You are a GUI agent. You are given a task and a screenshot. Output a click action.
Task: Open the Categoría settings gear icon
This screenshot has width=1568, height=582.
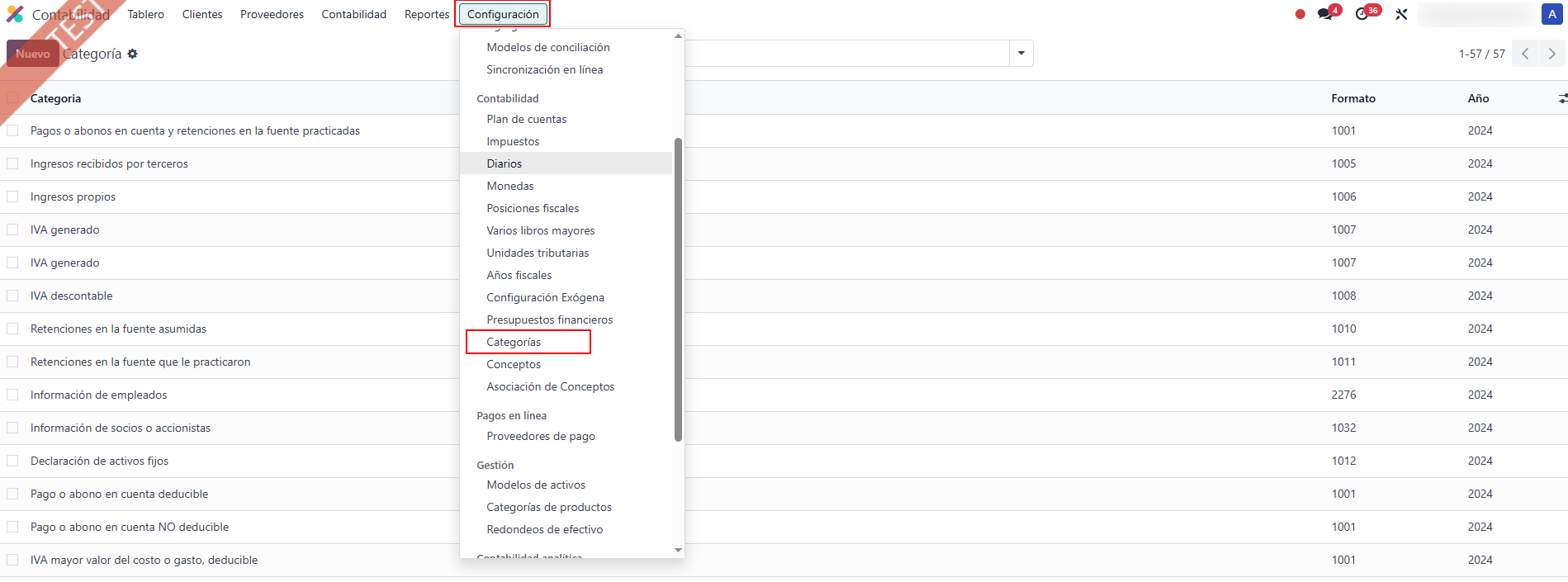point(132,54)
